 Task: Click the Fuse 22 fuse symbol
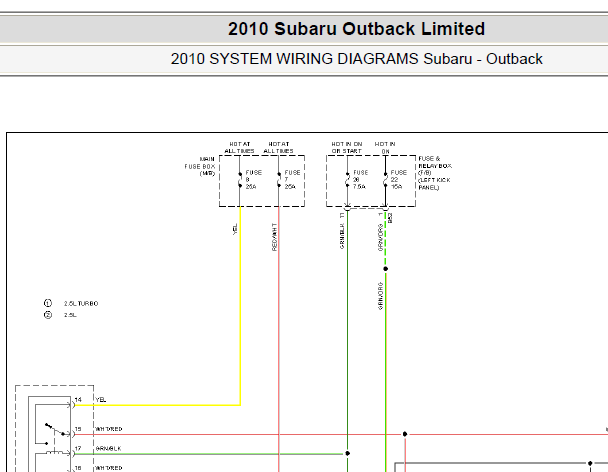pos(385,180)
